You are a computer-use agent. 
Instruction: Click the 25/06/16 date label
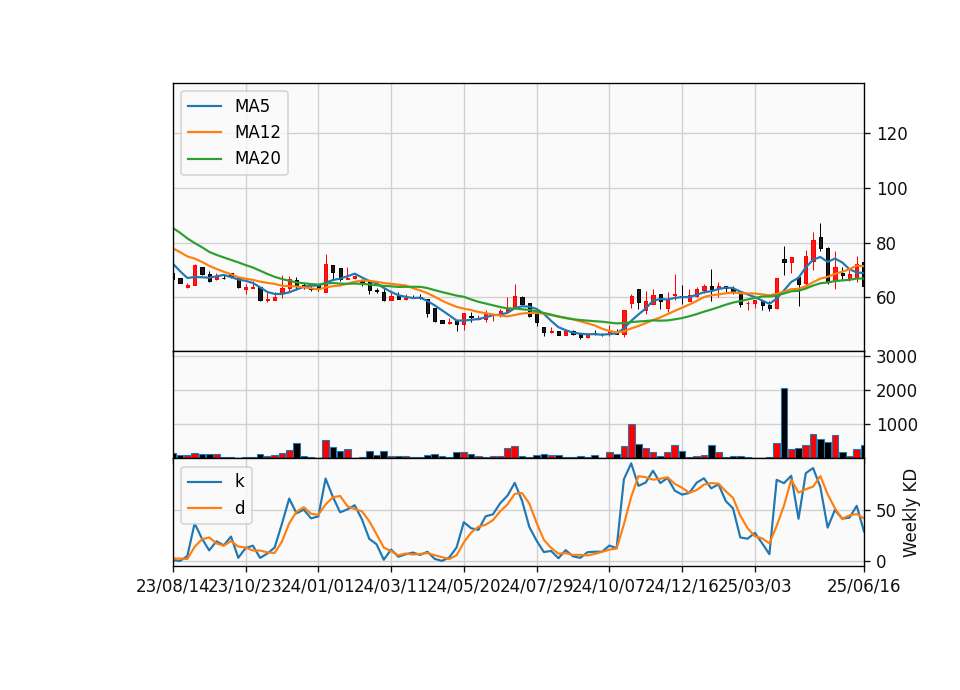pyautogui.click(x=863, y=587)
